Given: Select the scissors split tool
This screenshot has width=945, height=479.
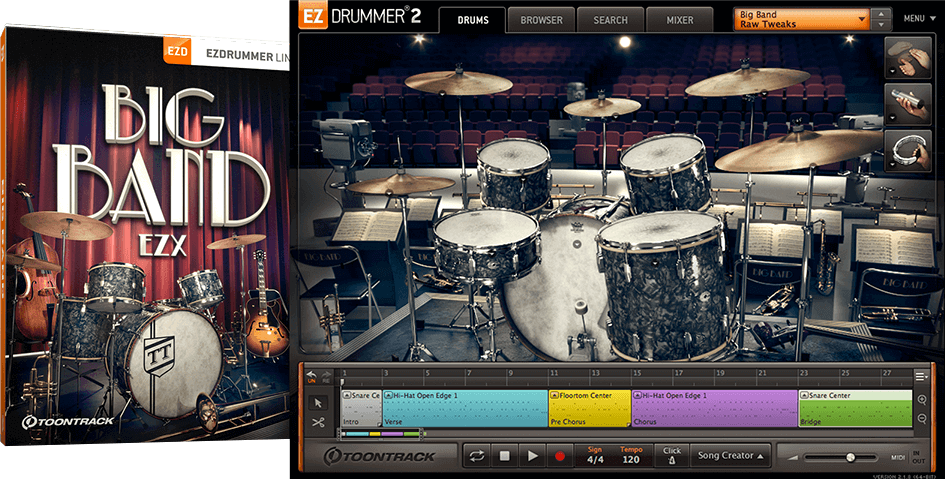Looking at the screenshot, I should click(319, 423).
